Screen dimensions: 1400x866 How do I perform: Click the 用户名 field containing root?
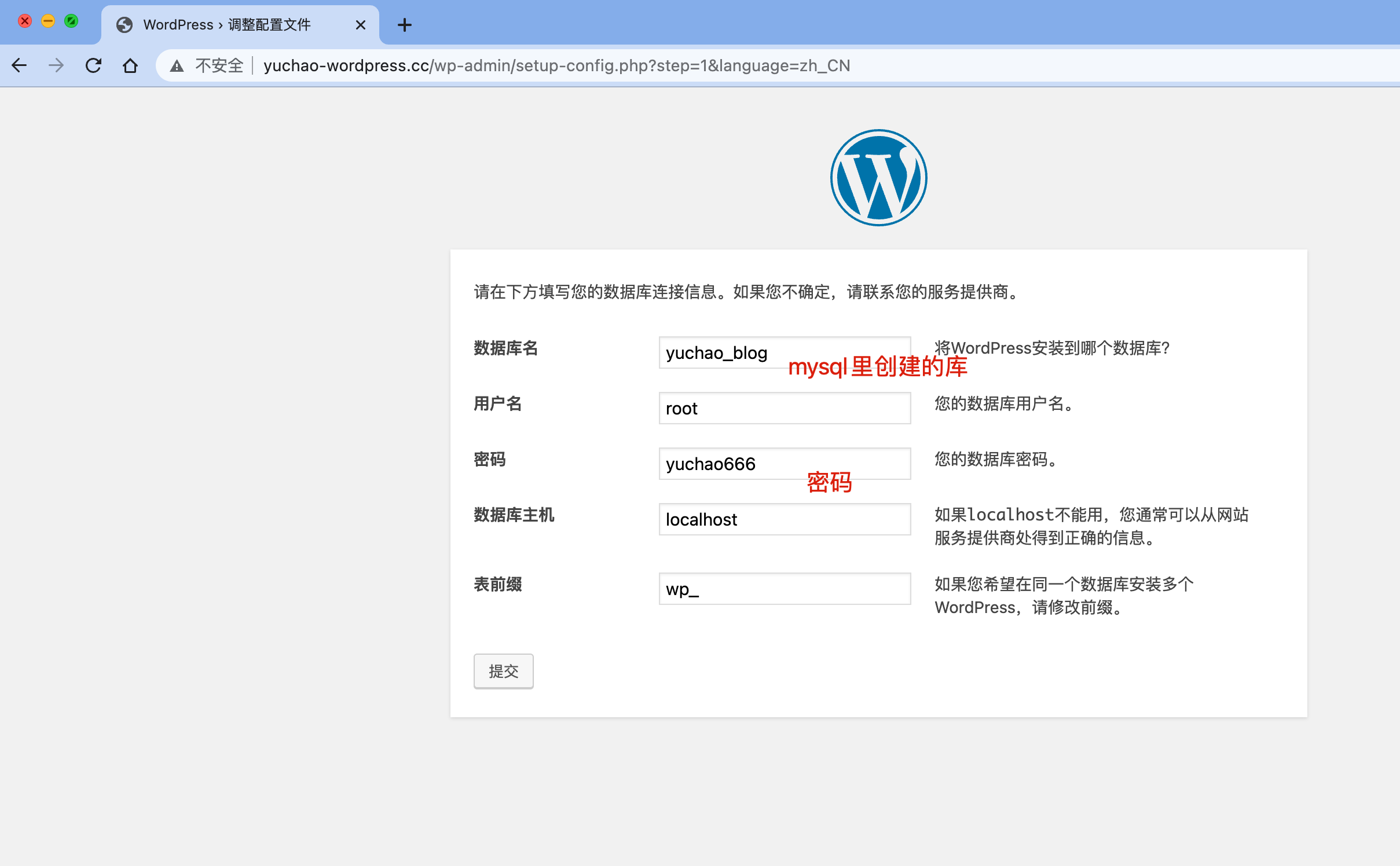point(785,408)
